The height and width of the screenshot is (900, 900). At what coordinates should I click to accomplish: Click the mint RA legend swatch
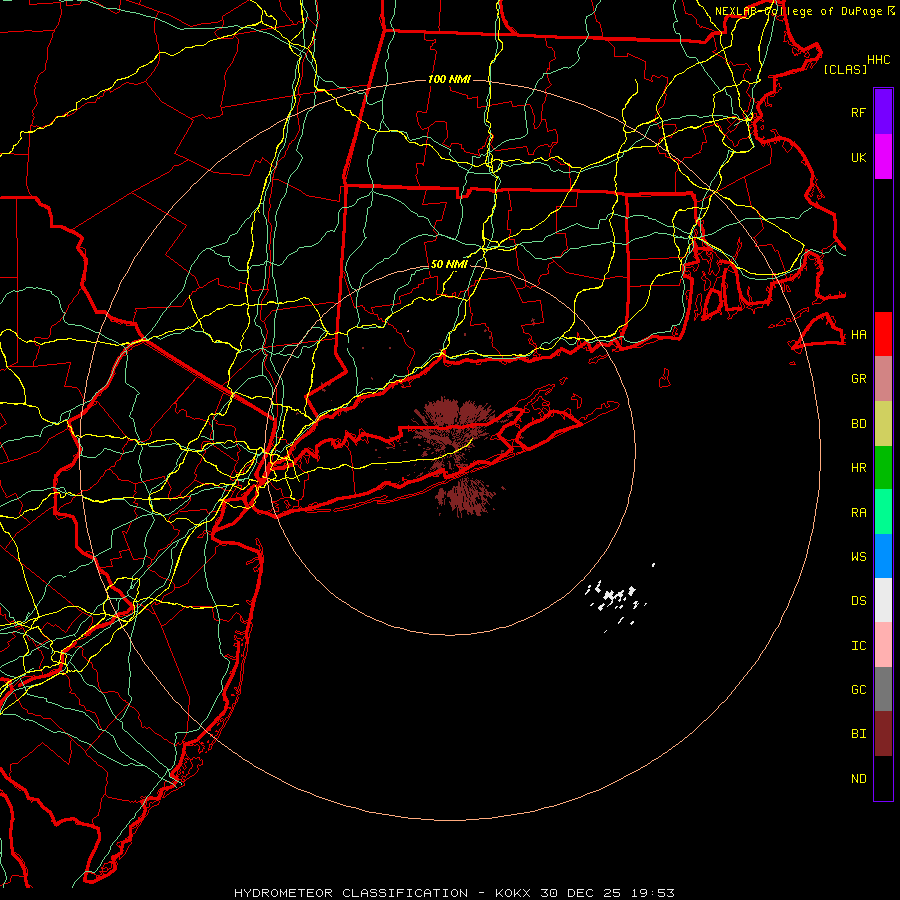883,512
